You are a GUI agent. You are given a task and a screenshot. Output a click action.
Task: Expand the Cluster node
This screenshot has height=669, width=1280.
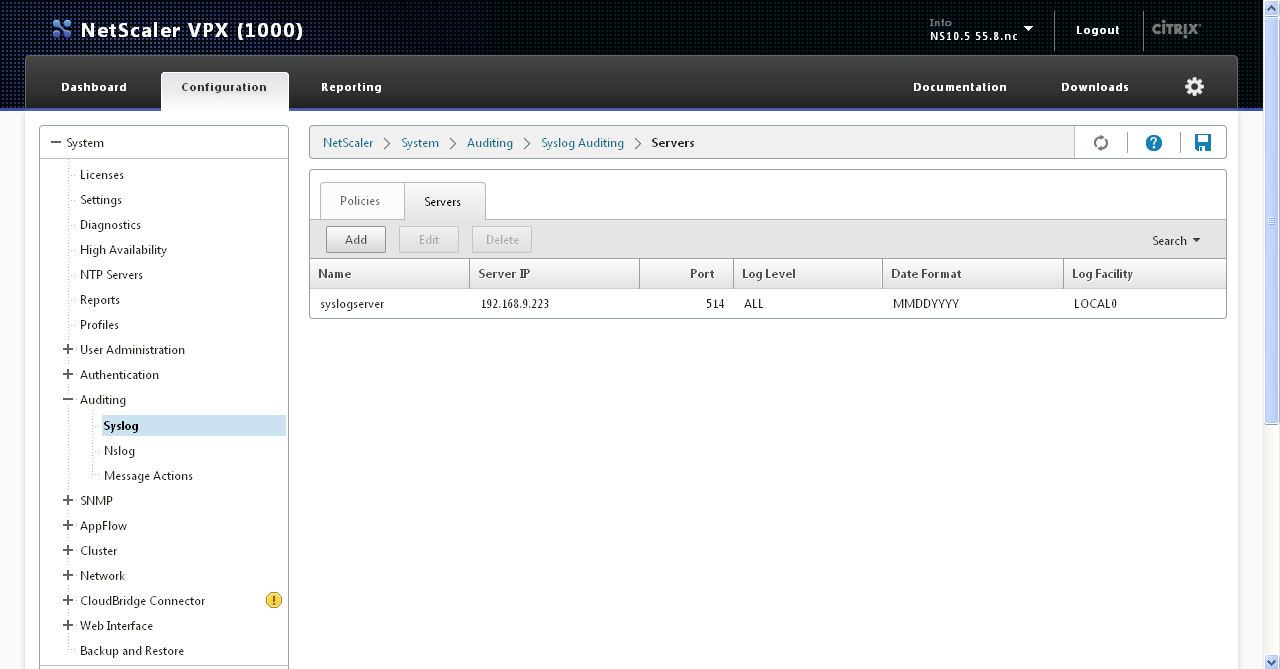[x=68, y=550]
